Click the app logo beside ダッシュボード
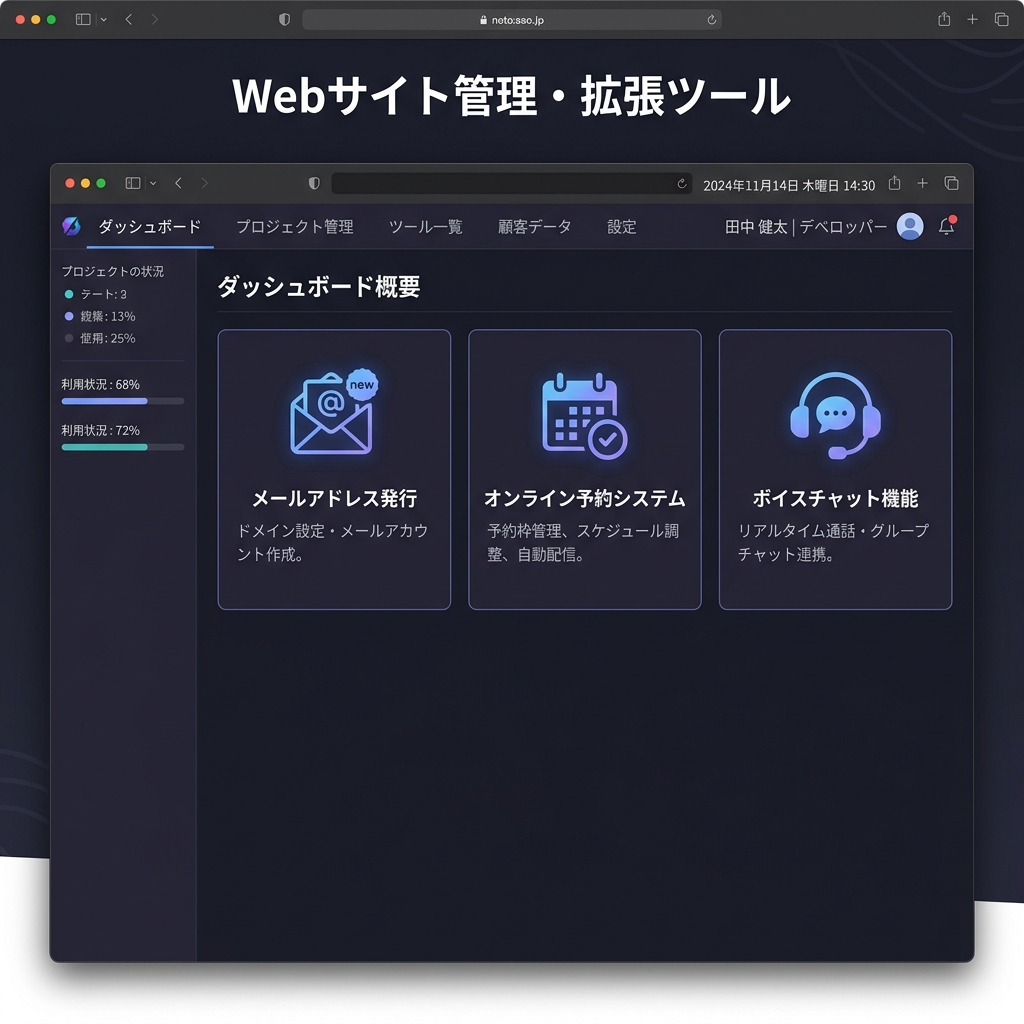The width and height of the screenshot is (1024, 1024). click(x=71, y=226)
